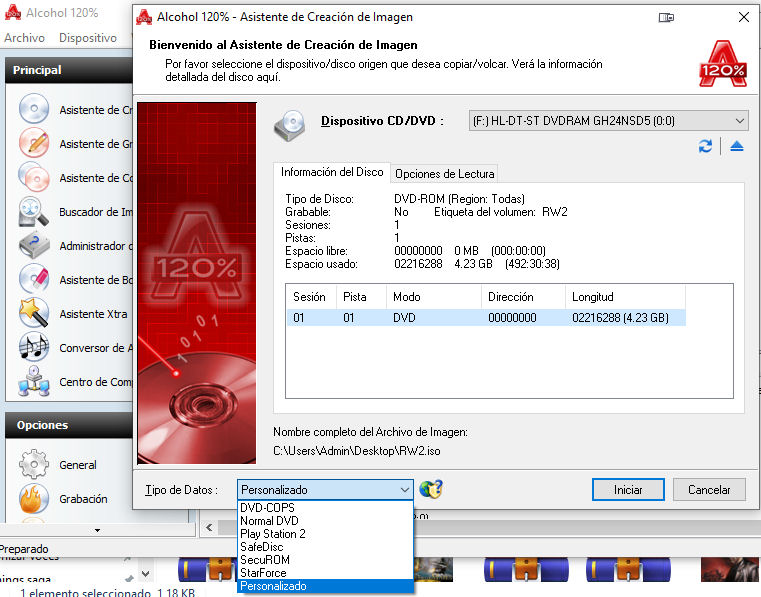Viewport: 761px width, 597px height.
Task: Click the Sesión column header
Action: (x=311, y=297)
